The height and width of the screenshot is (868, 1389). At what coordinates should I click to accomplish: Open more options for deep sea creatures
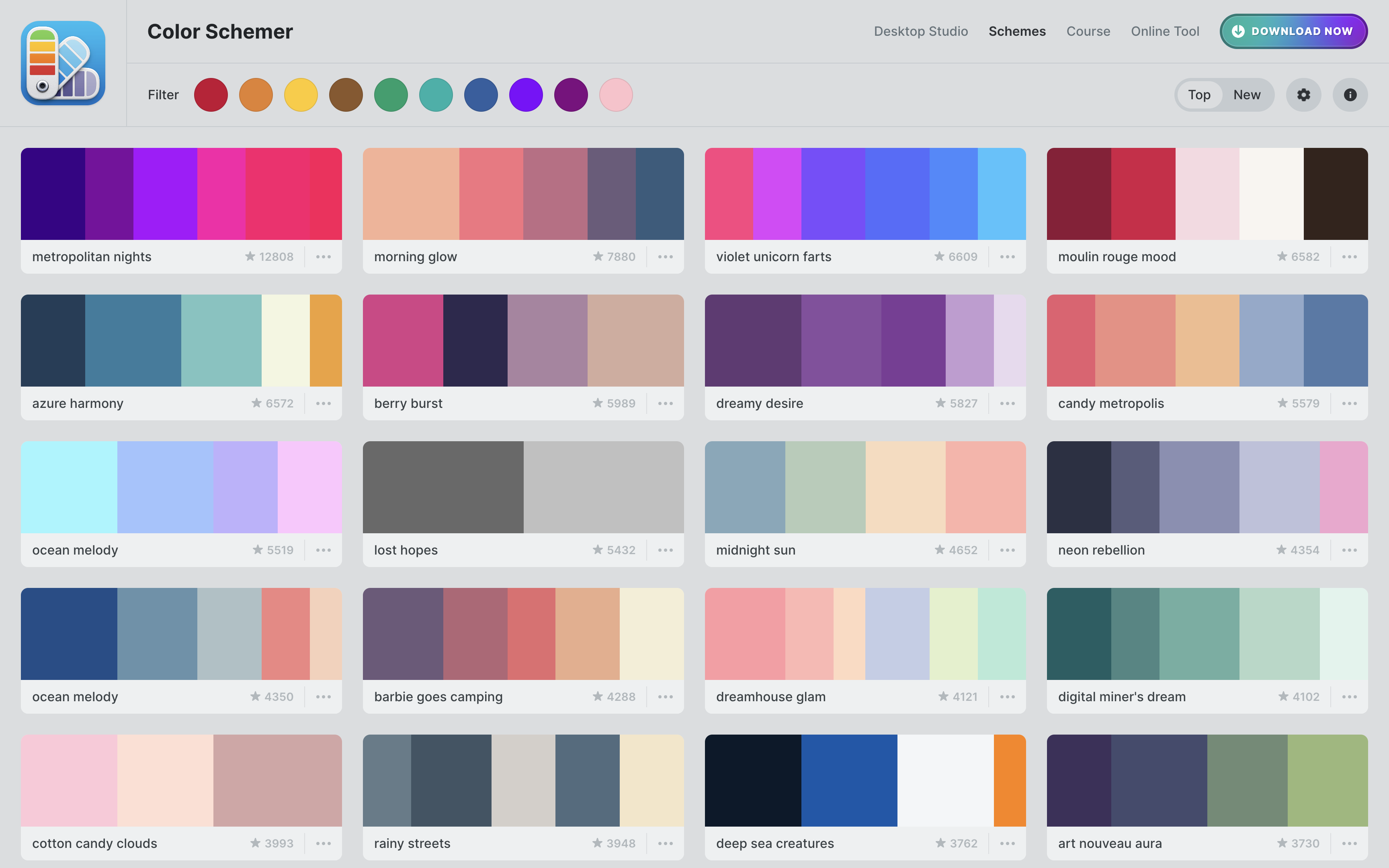click(1007, 843)
